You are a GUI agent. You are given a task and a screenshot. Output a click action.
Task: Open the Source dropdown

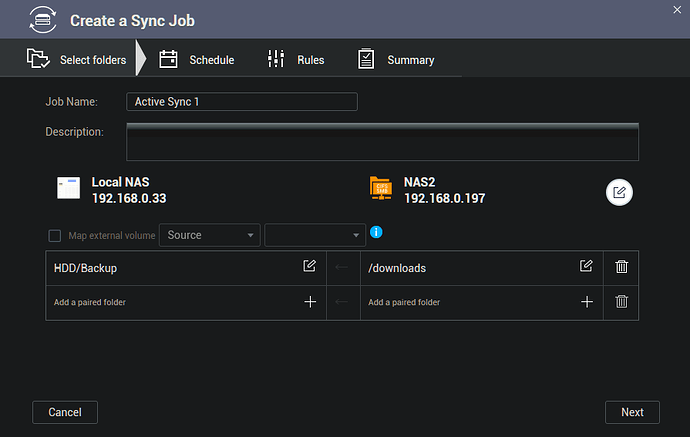pyautogui.click(x=209, y=235)
